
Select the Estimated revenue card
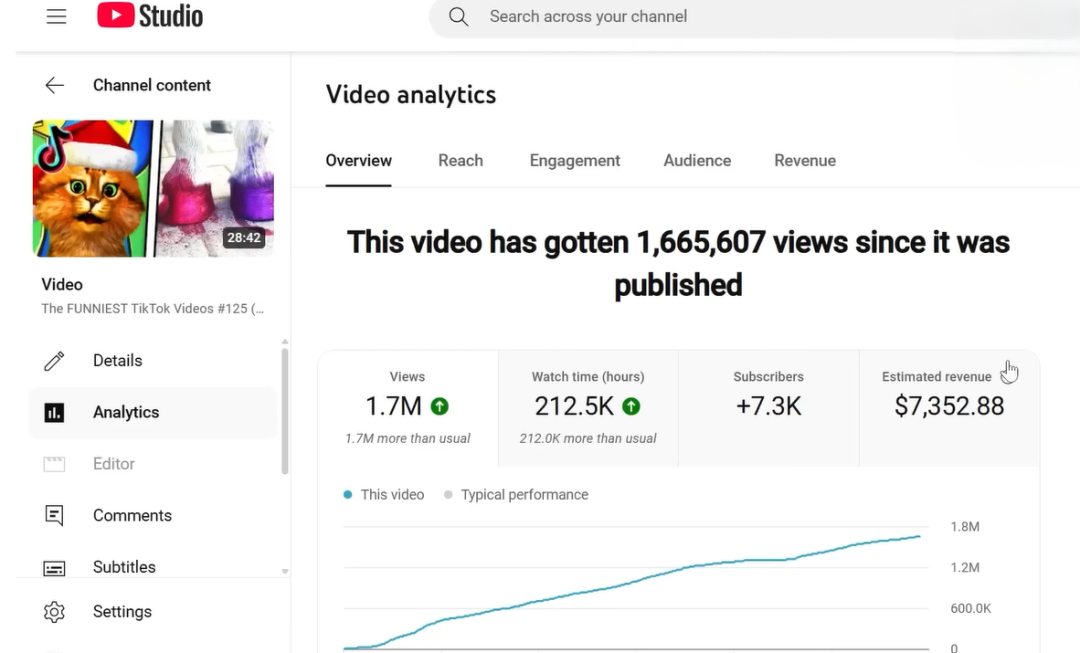(x=948, y=408)
